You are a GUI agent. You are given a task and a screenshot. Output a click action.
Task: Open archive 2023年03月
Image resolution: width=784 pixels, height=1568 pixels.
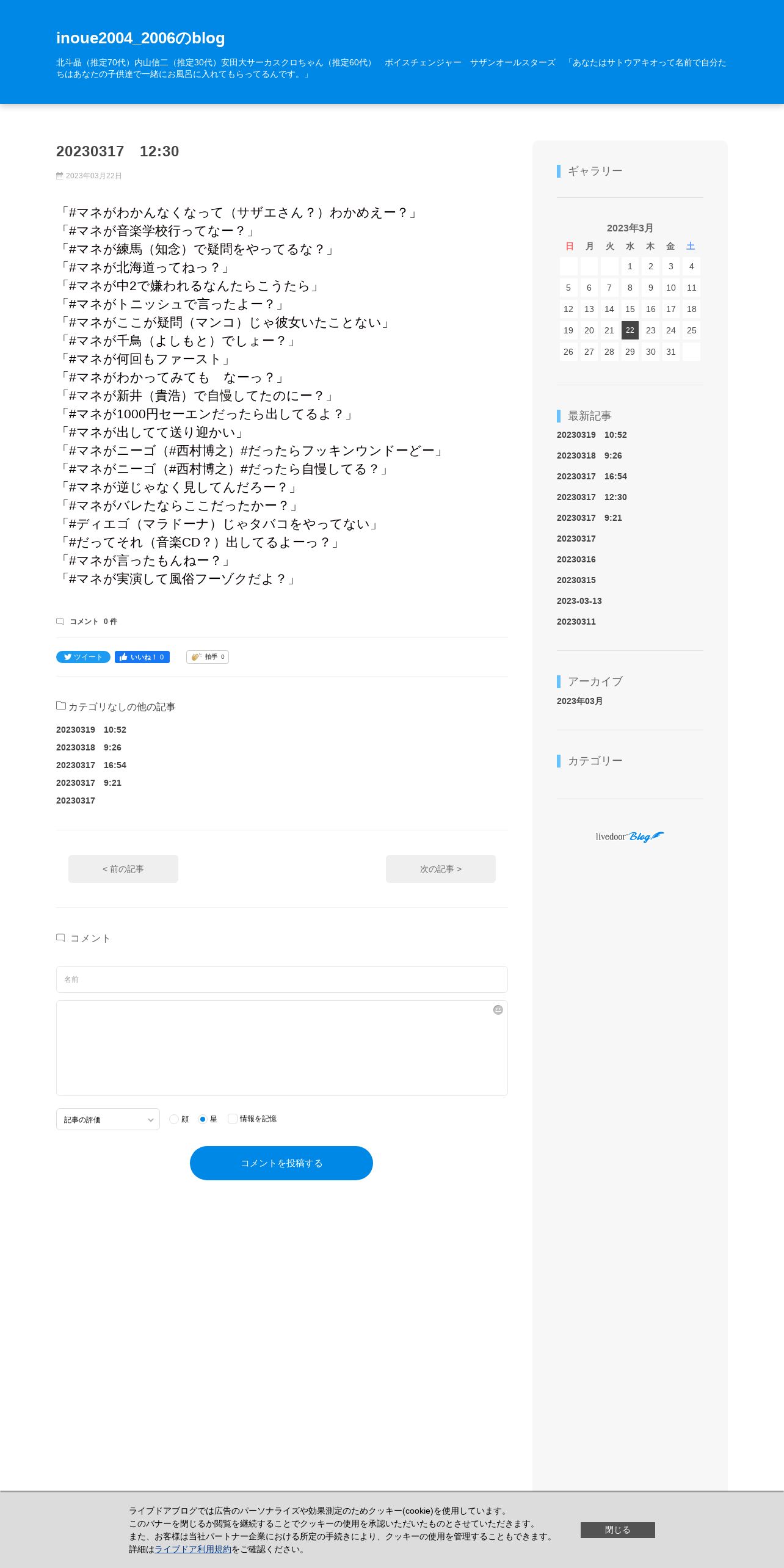[580, 701]
